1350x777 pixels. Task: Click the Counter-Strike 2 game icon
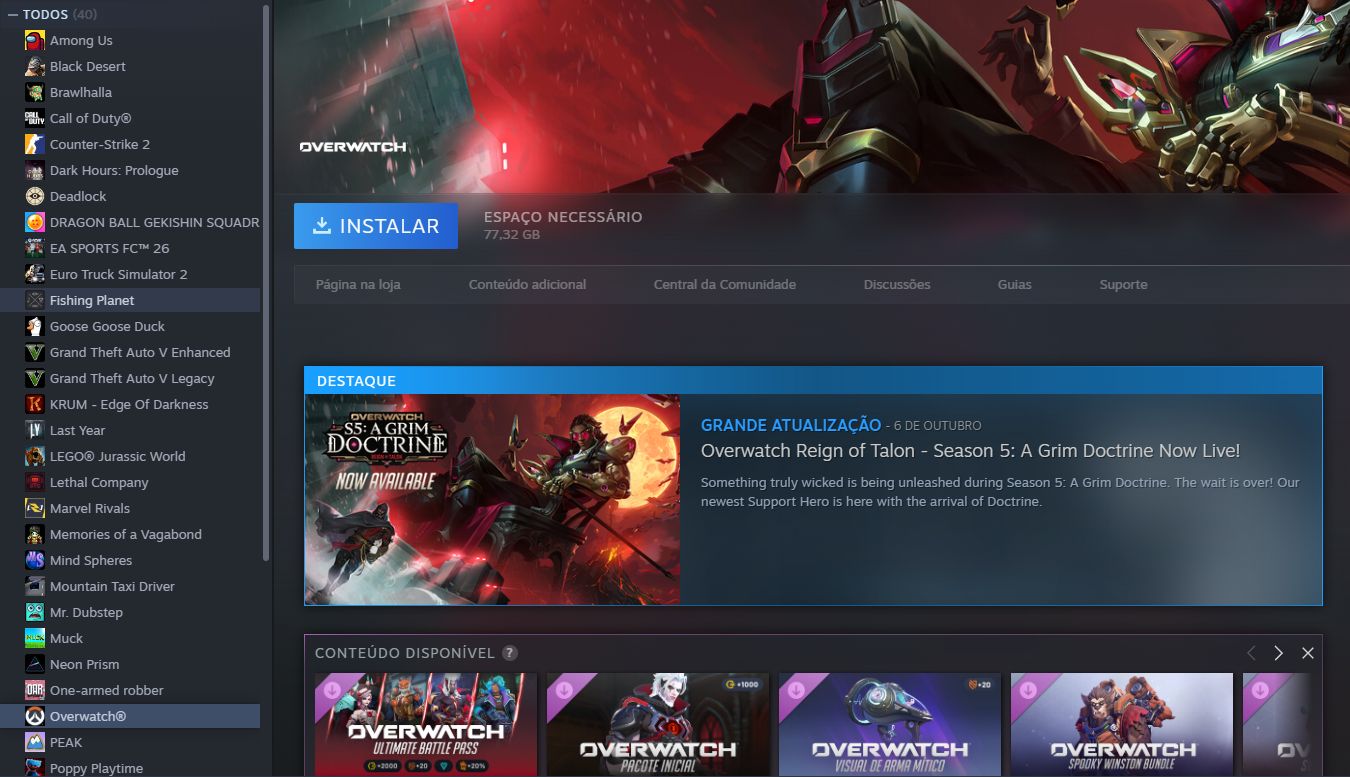[35, 145]
